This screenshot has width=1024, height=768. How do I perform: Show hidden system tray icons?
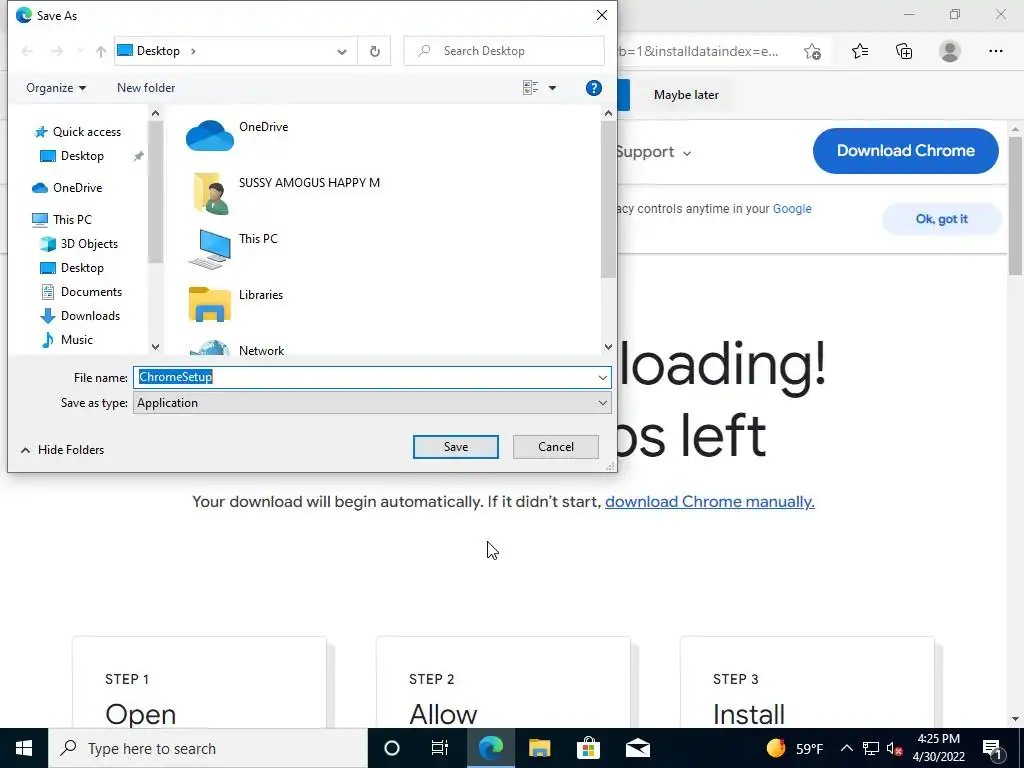point(846,748)
